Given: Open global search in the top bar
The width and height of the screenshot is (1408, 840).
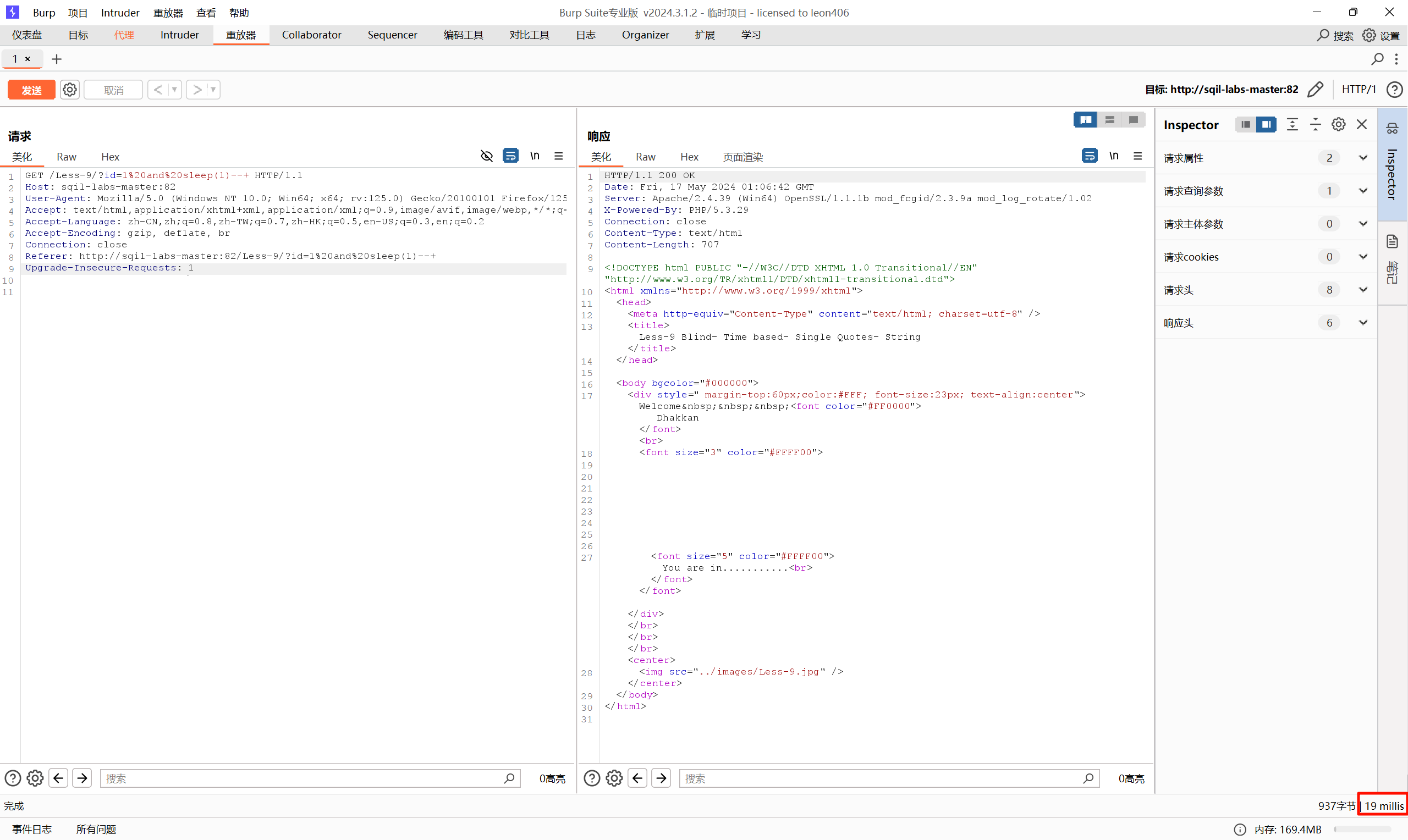Looking at the screenshot, I should pos(1335,35).
